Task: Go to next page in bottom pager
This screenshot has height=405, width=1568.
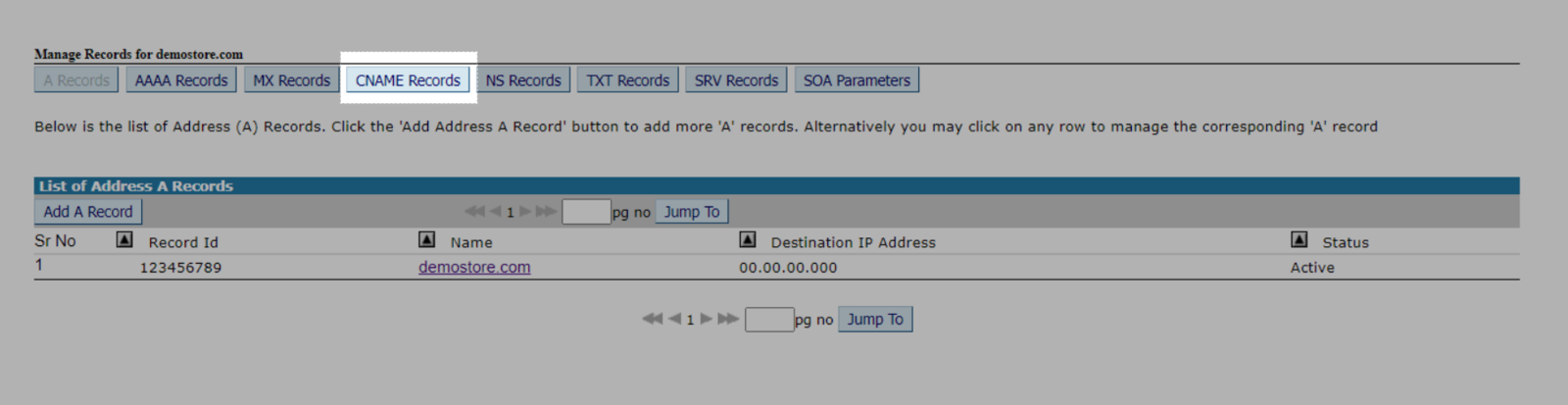Action: (706, 319)
